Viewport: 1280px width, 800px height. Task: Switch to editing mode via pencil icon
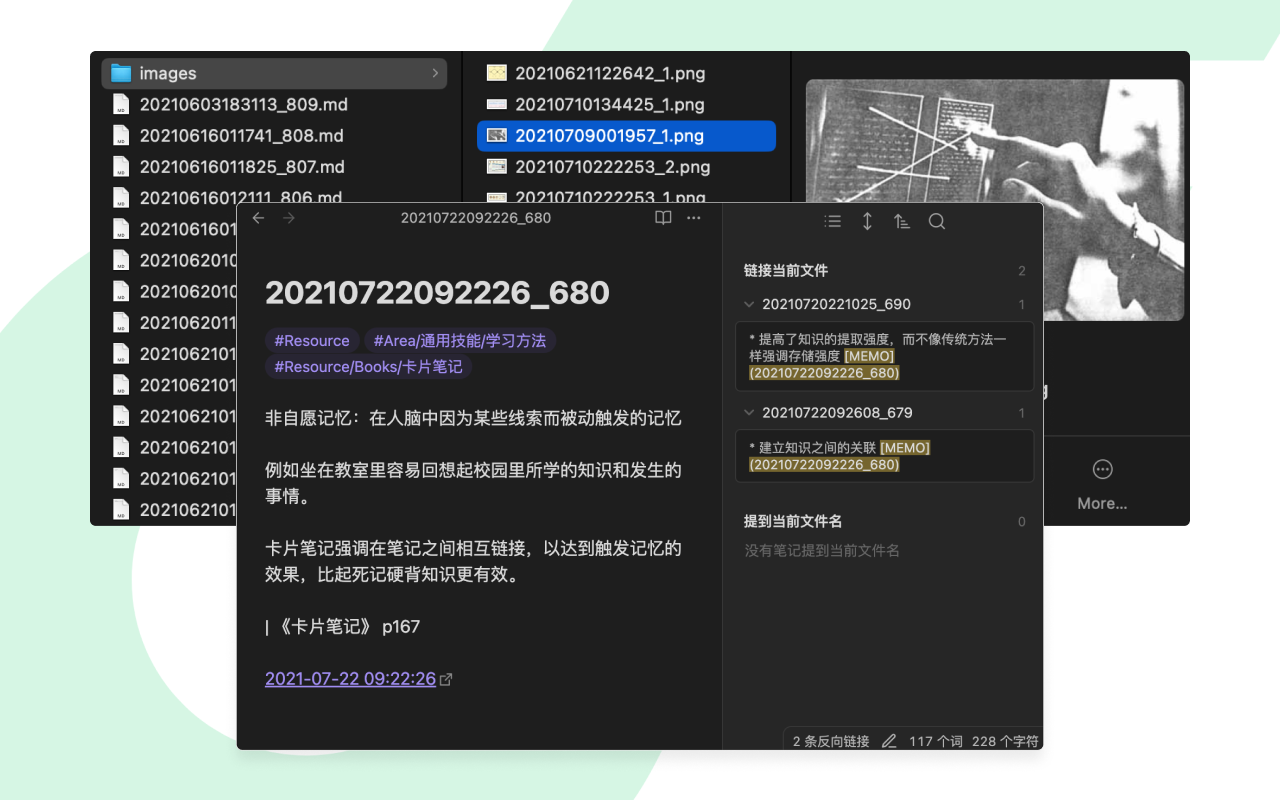coord(888,740)
